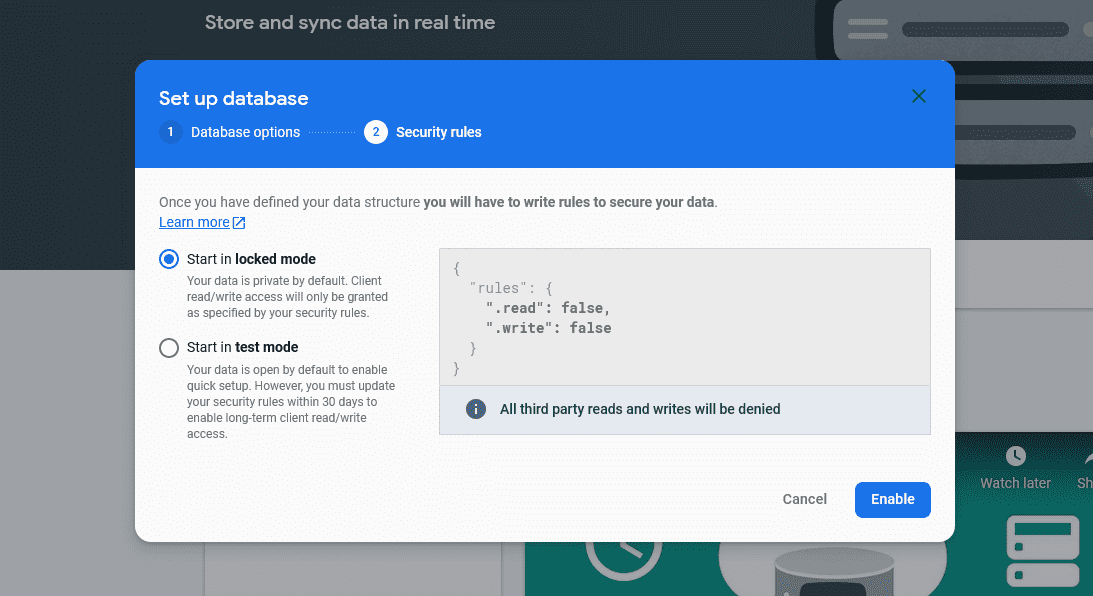1093x596 pixels.
Task: Click step 1 number circle
Action: (x=170, y=132)
